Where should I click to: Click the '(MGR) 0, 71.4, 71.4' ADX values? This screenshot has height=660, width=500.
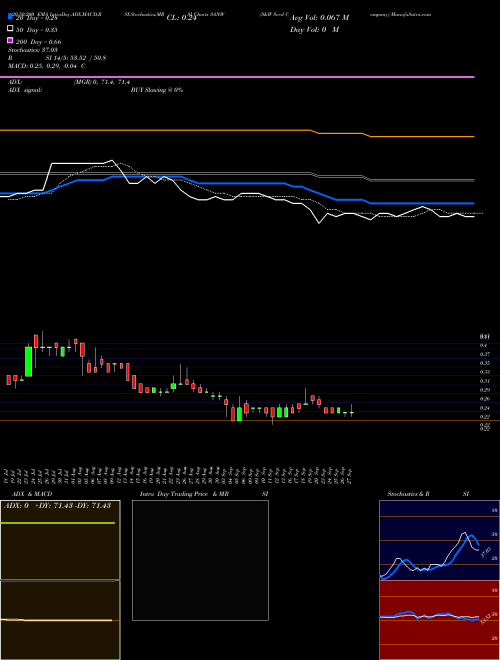[x=101, y=82]
